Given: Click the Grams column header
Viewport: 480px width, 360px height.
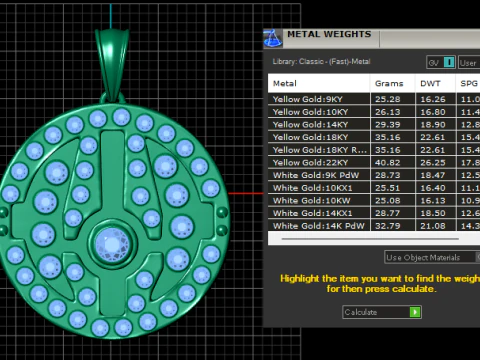Looking at the screenshot, I should click(x=393, y=83).
